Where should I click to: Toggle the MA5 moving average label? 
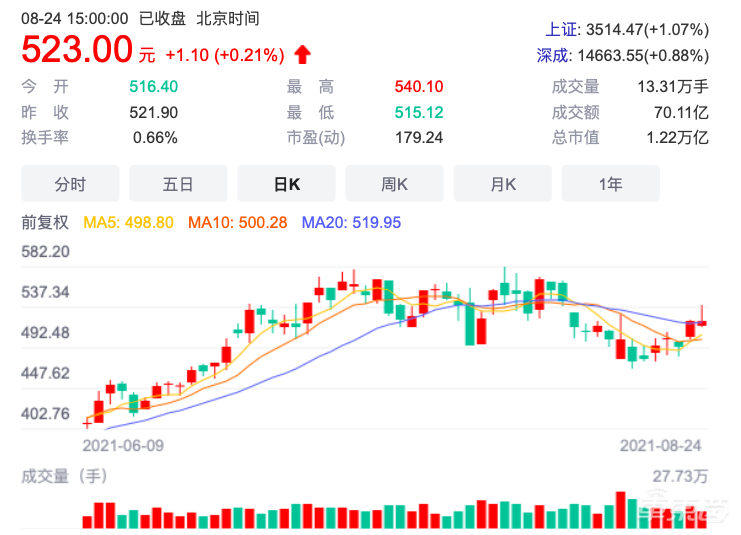click(128, 222)
